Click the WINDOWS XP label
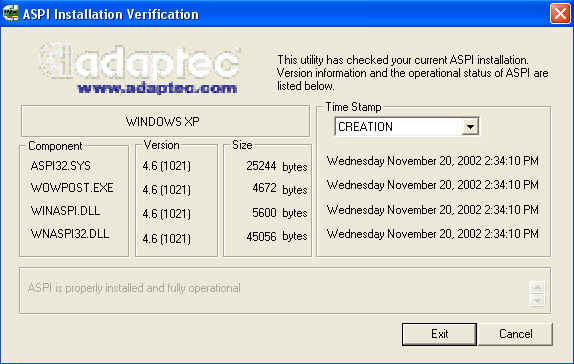The image size is (574, 364). point(163,122)
